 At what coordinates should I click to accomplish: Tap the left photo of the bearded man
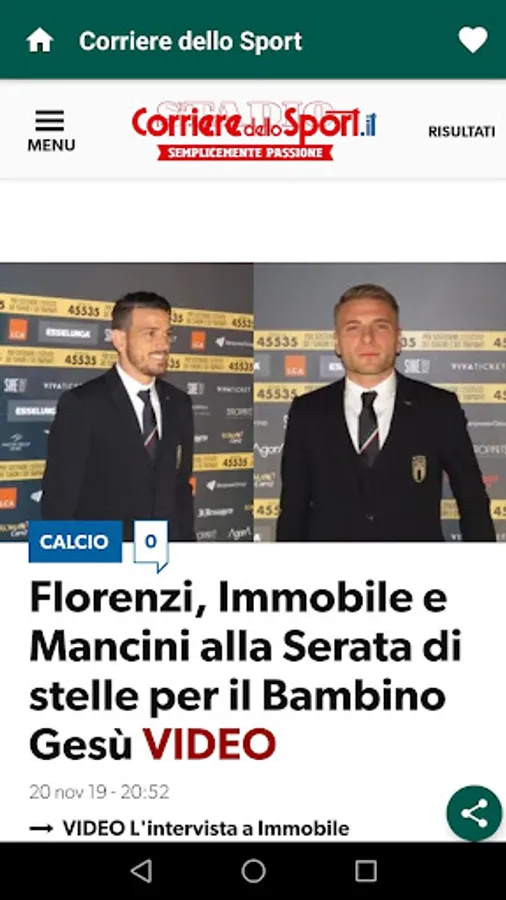126,402
